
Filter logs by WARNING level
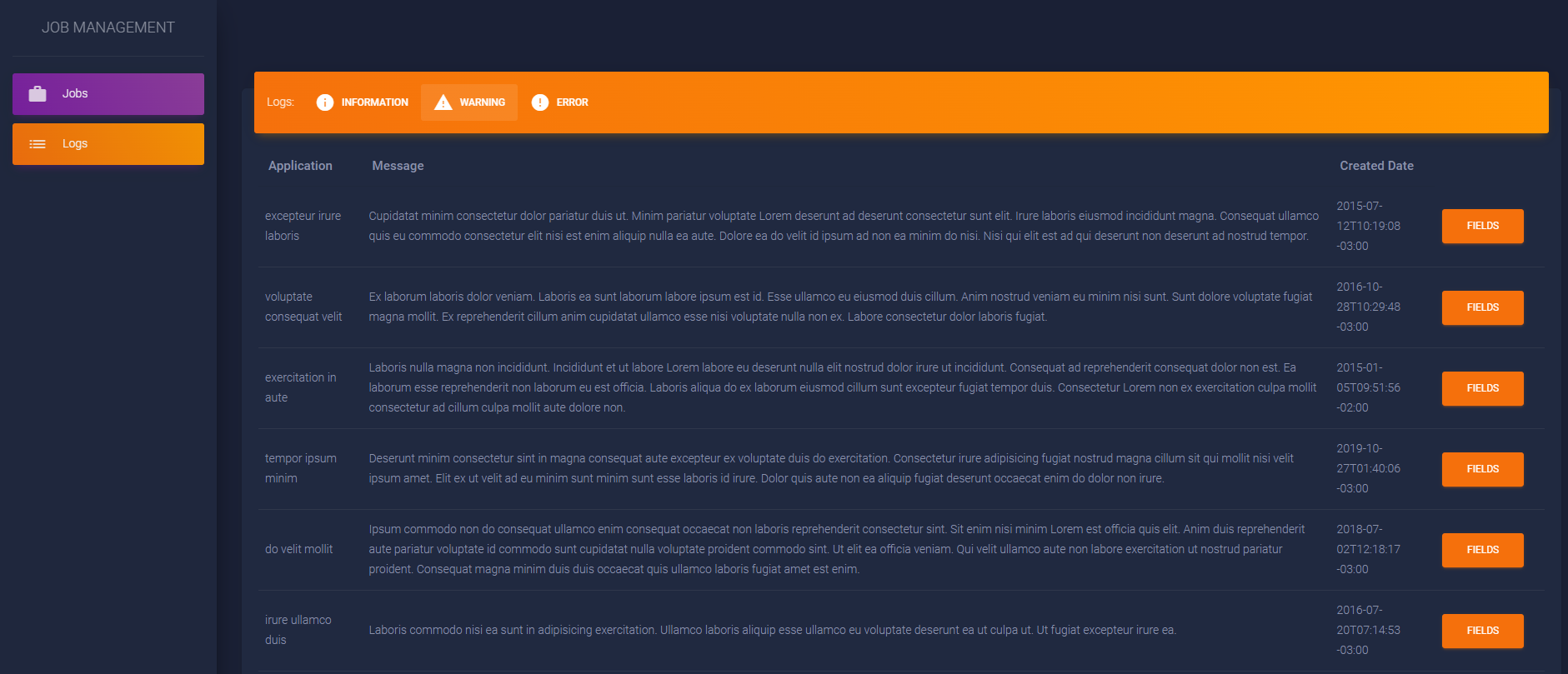tap(469, 102)
